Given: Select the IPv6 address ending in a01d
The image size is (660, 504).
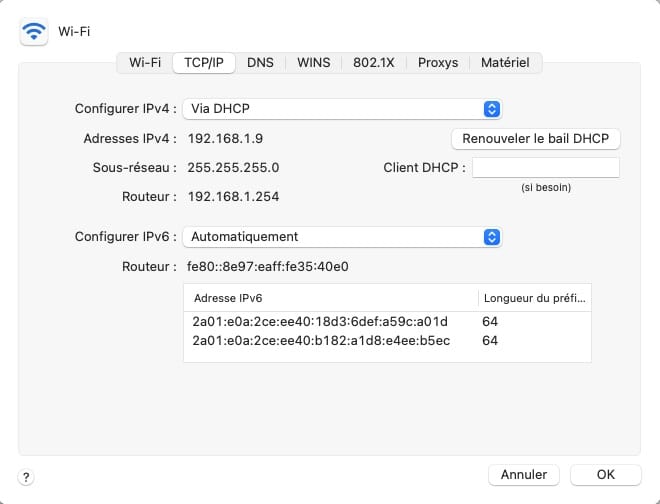Looking at the screenshot, I should [x=320, y=322].
